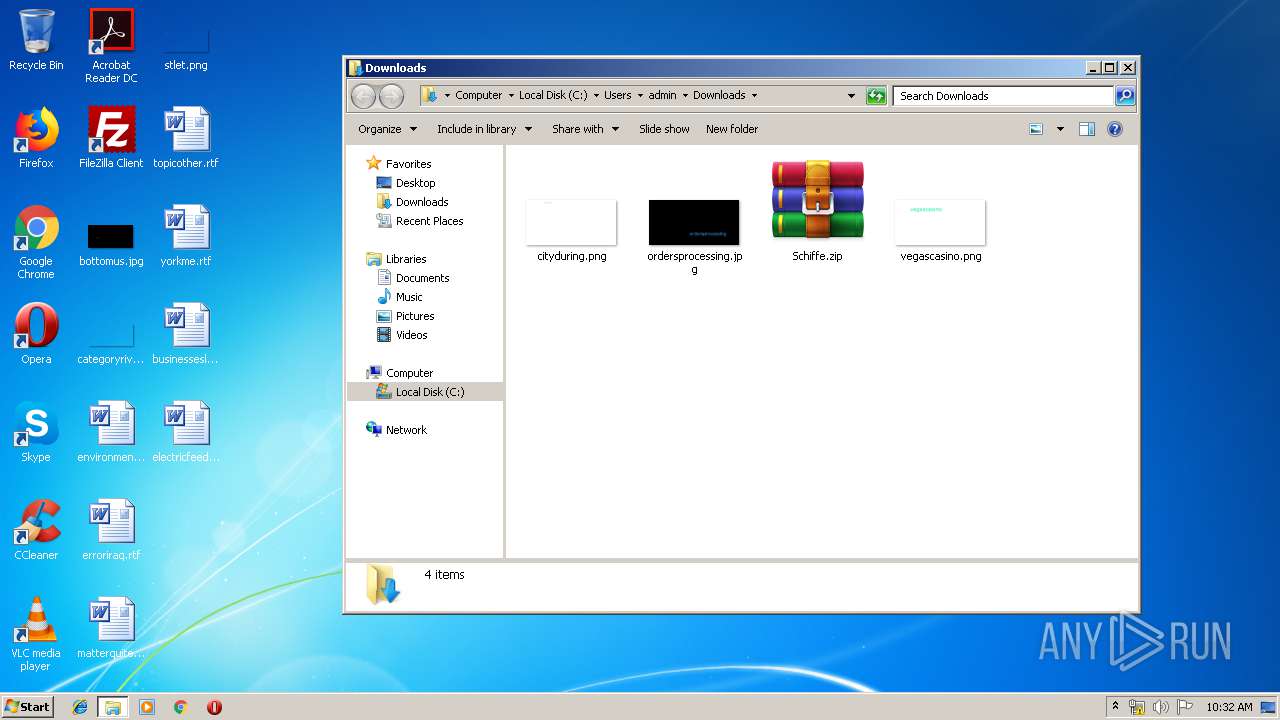Image resolution: width=1280 pixels, height=720 pixels.
Task: Show hidden system tray icons
Action: [x=1116, y=707]
